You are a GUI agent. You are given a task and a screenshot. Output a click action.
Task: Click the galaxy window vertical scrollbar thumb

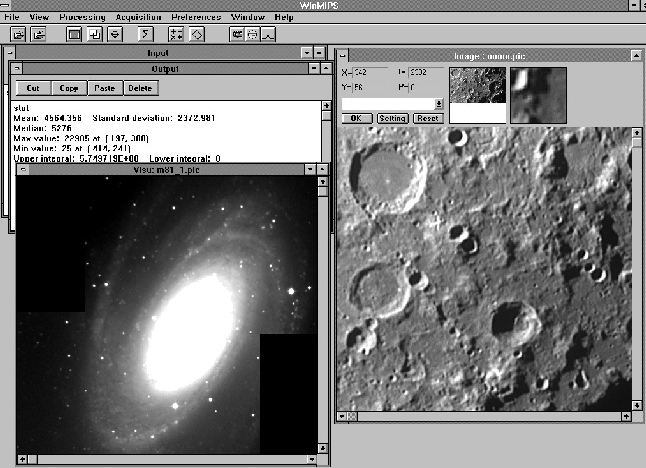pos(323,192)
